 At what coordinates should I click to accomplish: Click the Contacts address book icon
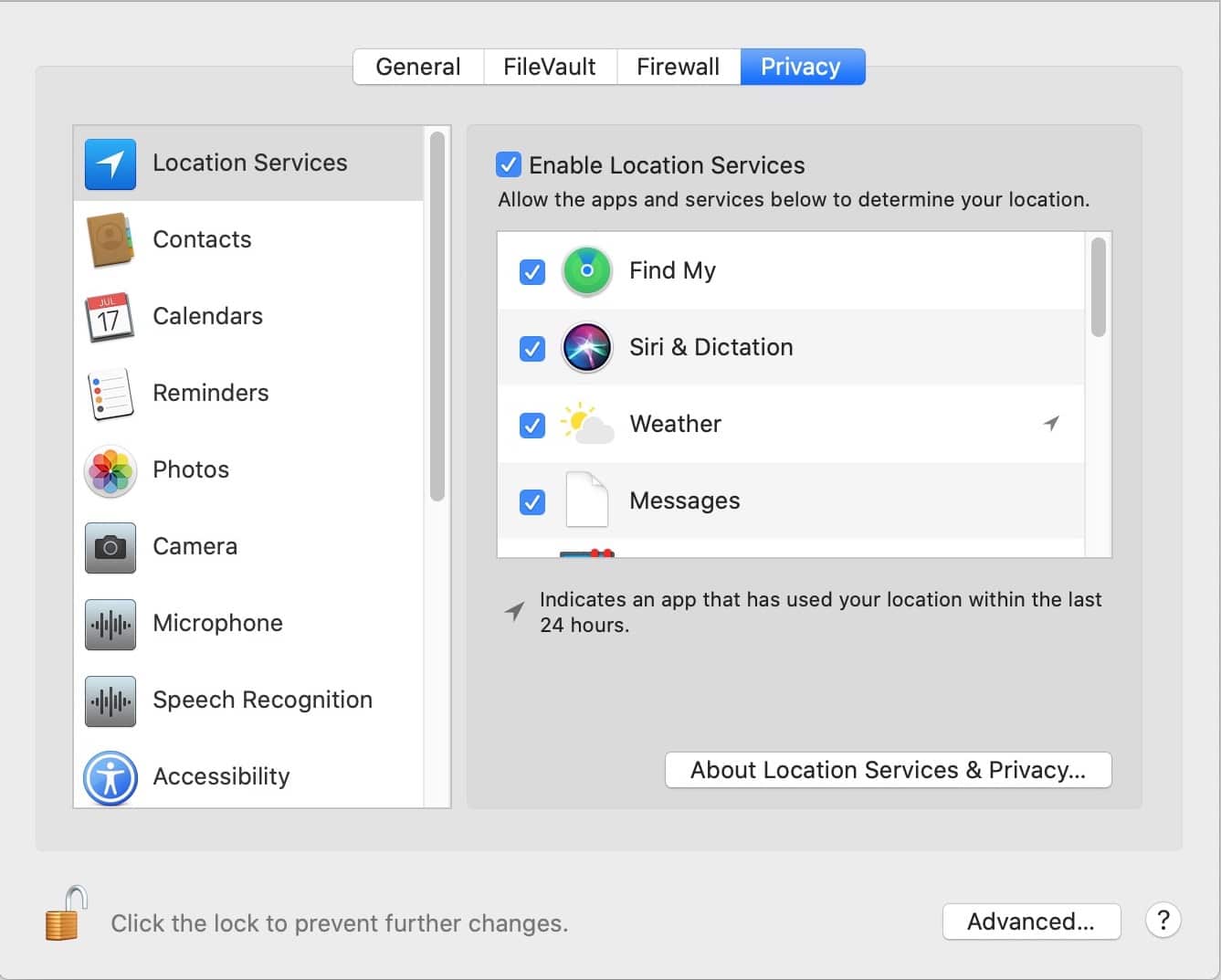point(111,240)
